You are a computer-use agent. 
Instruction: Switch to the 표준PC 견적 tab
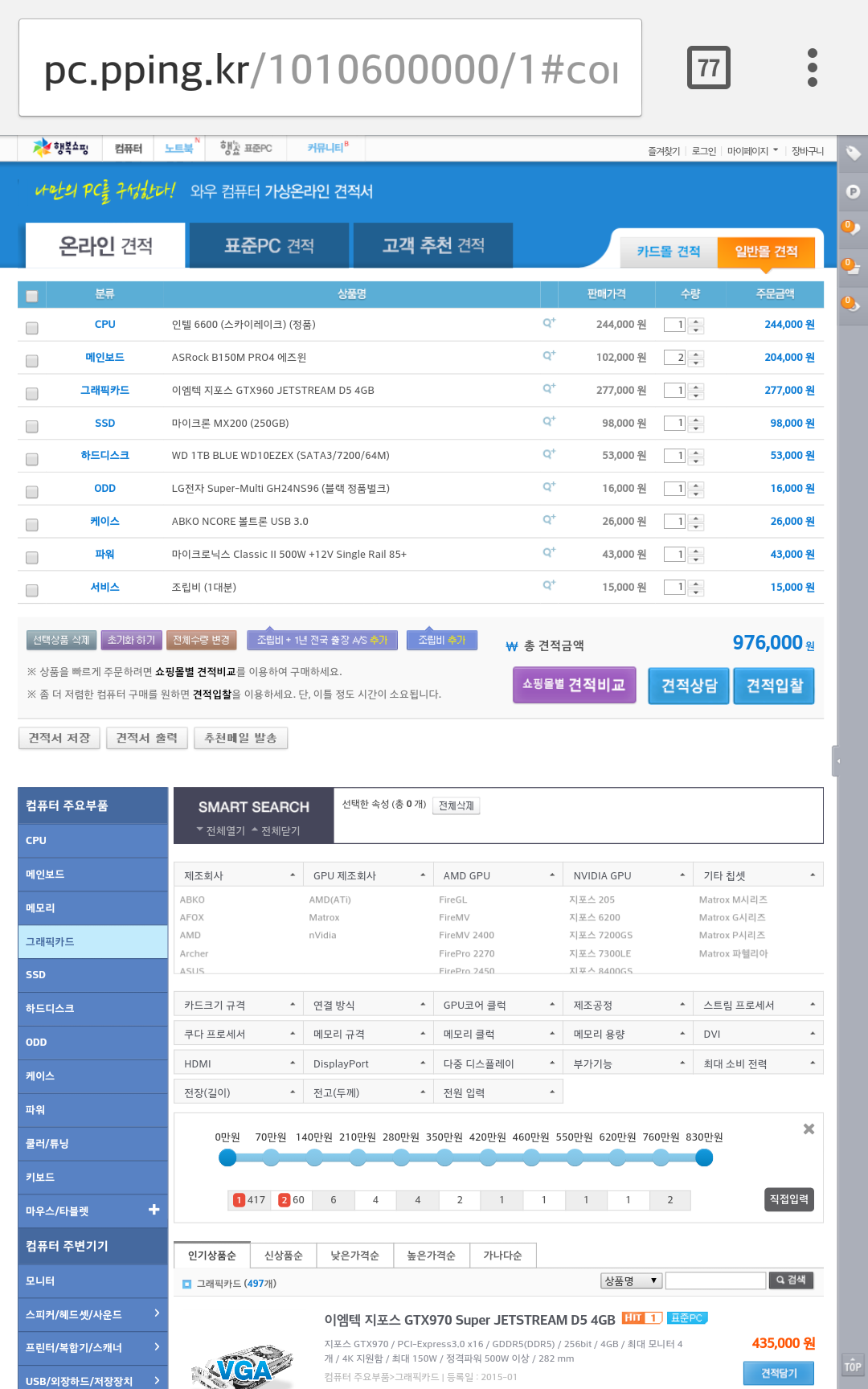point(268,246)
